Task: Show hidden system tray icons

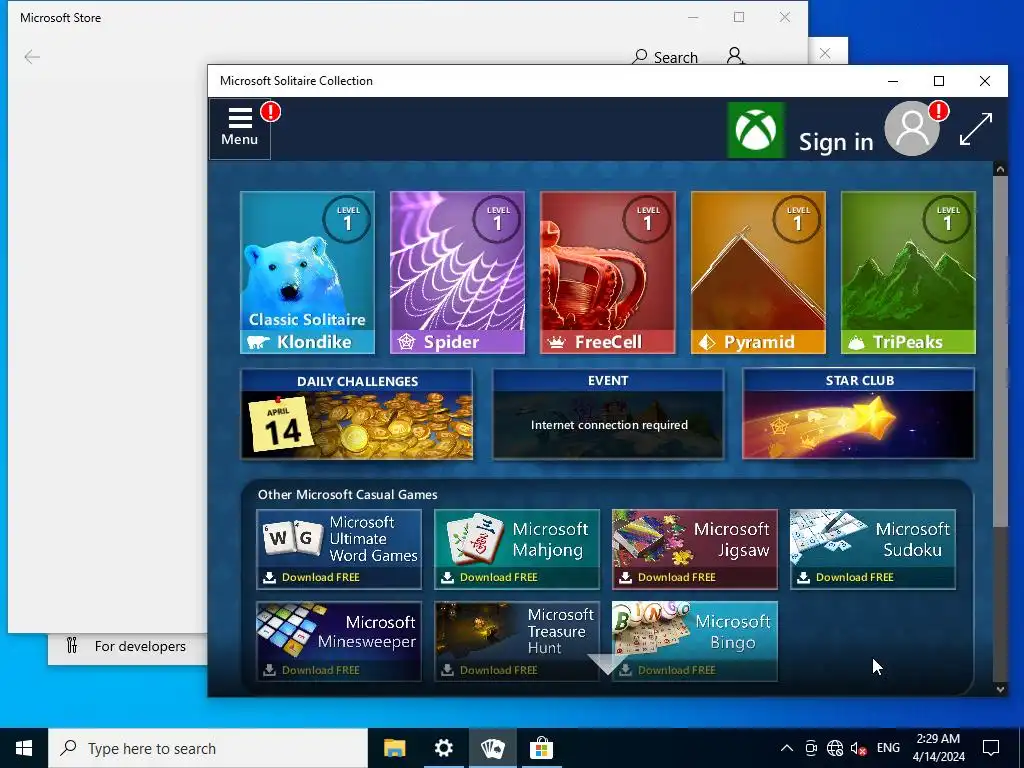Action: coord(787,748)
